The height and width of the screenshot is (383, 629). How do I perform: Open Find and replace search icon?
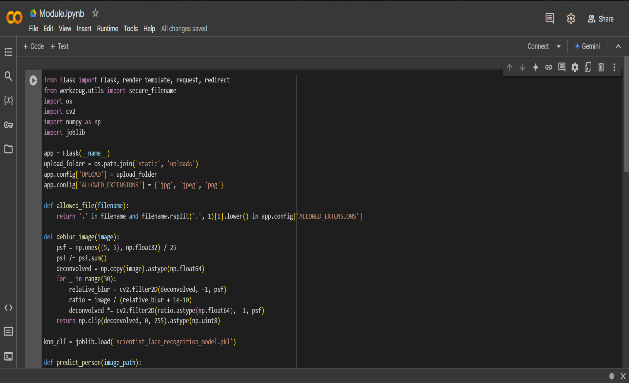click(8, 76)
